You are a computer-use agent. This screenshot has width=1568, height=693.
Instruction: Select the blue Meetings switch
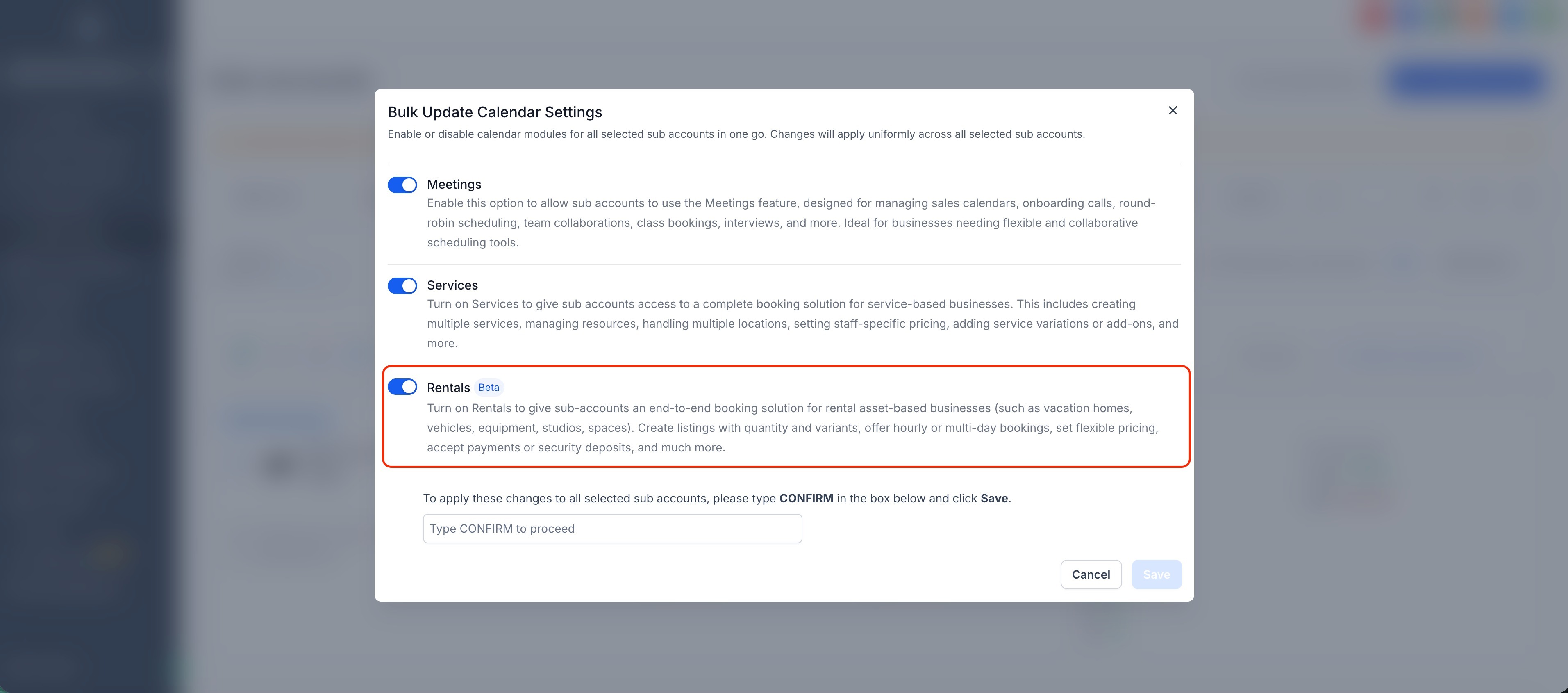(402, 184)
